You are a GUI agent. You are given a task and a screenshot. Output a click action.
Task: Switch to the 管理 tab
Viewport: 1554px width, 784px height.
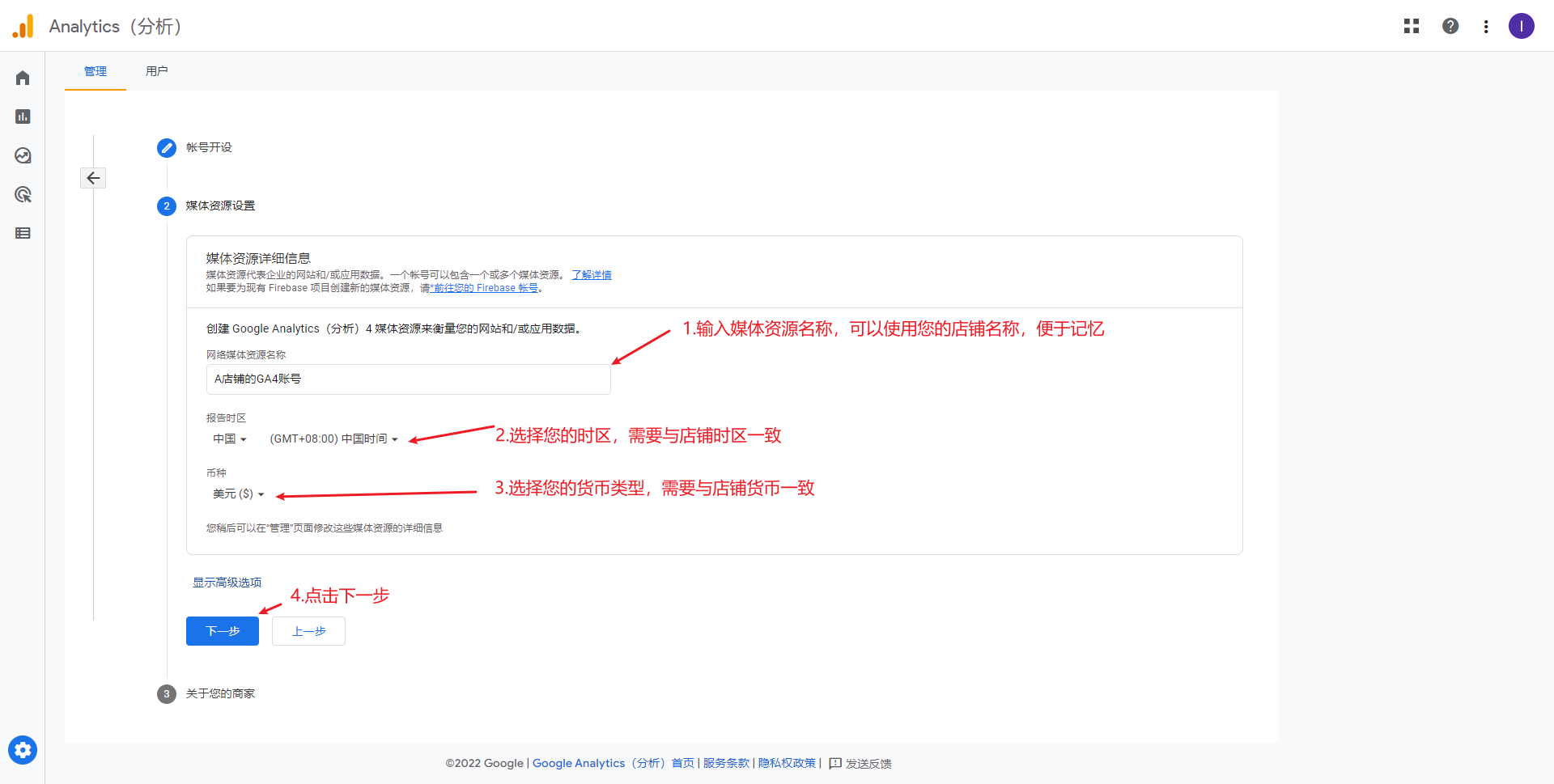[96, 71]
